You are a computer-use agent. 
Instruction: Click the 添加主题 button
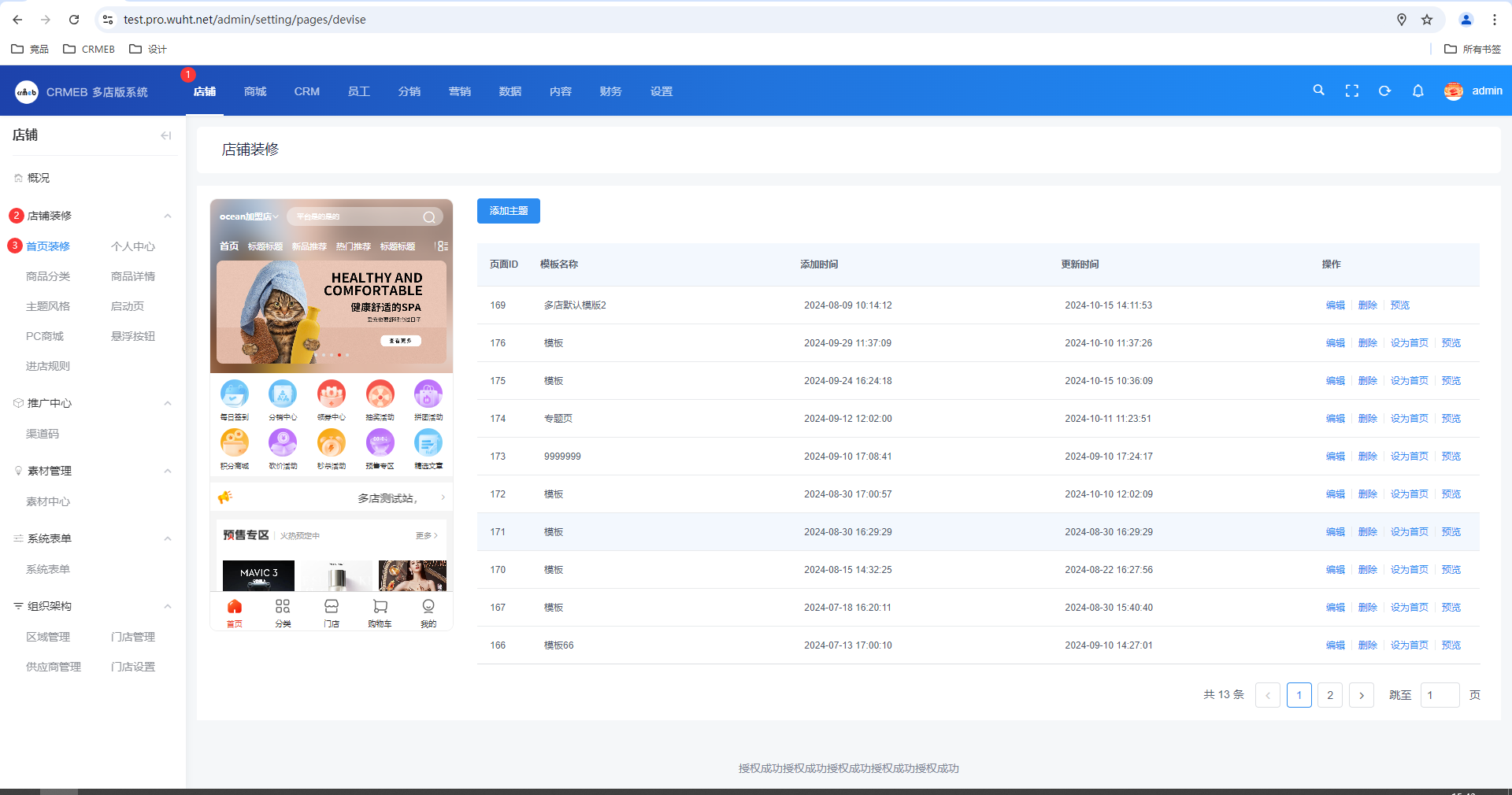508,211
